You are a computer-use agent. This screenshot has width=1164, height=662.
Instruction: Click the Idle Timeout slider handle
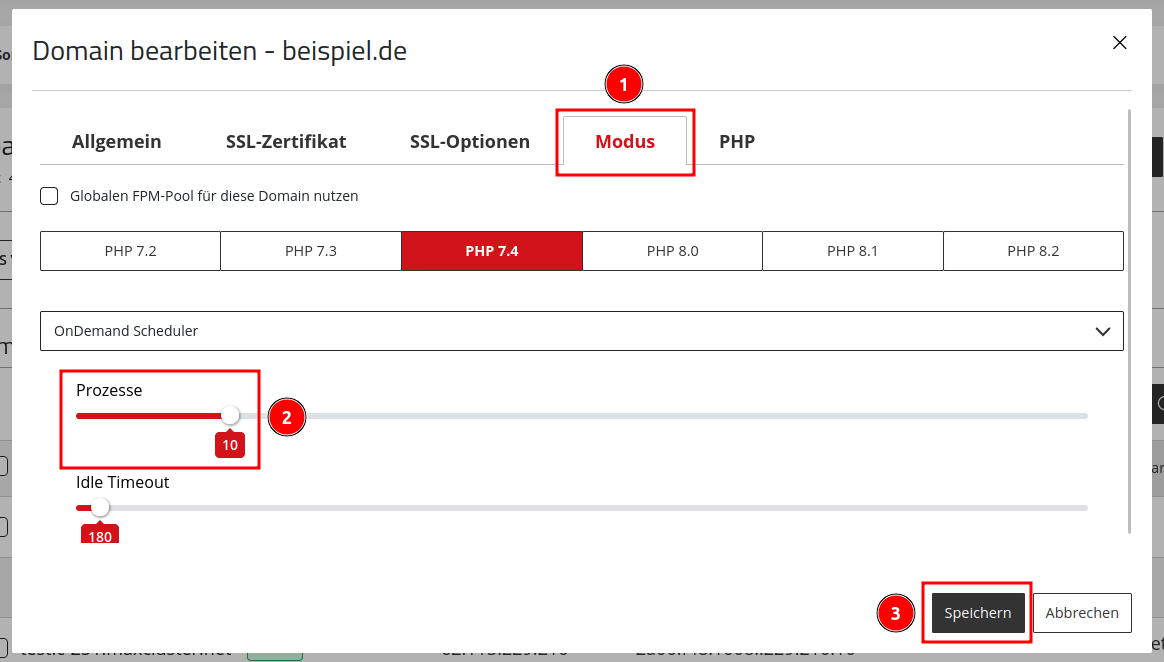(x=99, y=508)
